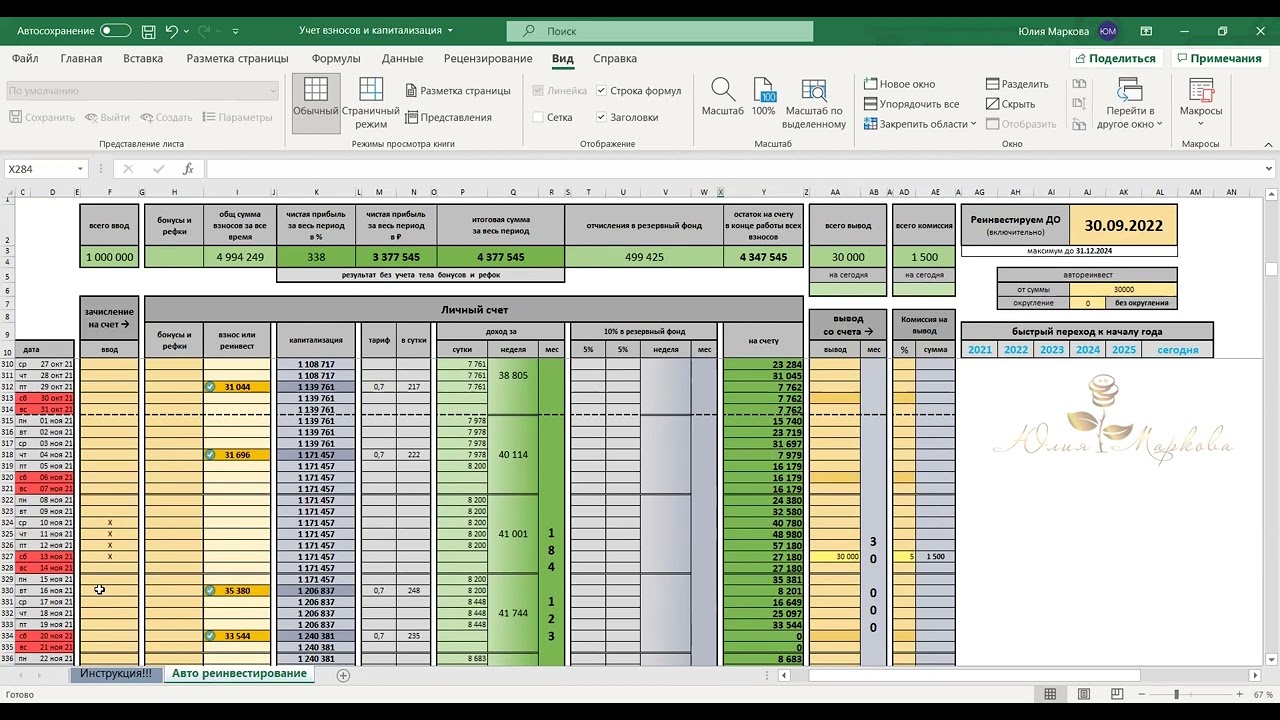Screen dimensions: 1280x720
Task: Click the Save icon in title bar
Action: pyautogui.click(x=148, y=31)
